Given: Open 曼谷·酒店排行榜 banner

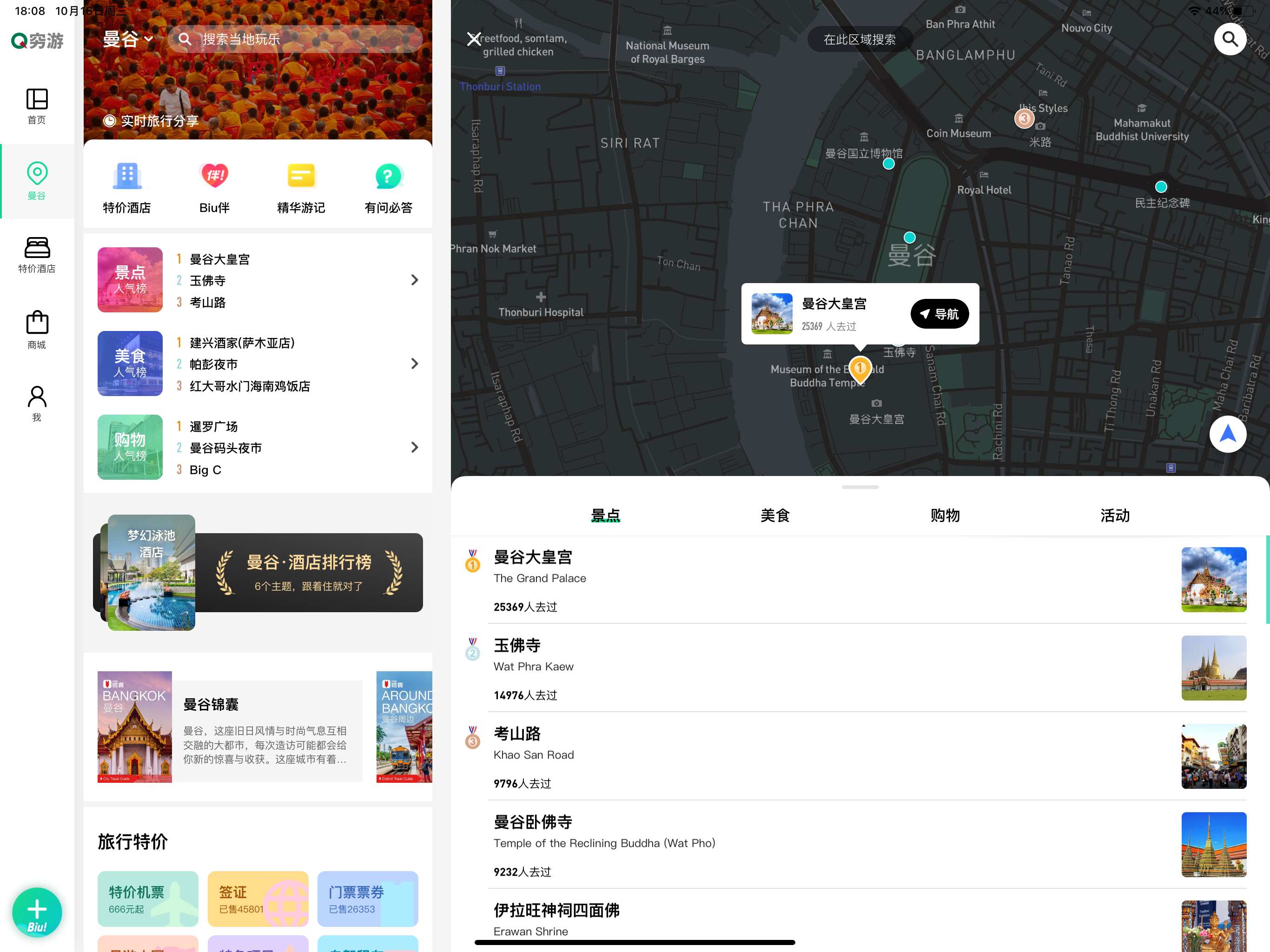Looking at the screenshot, I should click(x=258, y=573).
